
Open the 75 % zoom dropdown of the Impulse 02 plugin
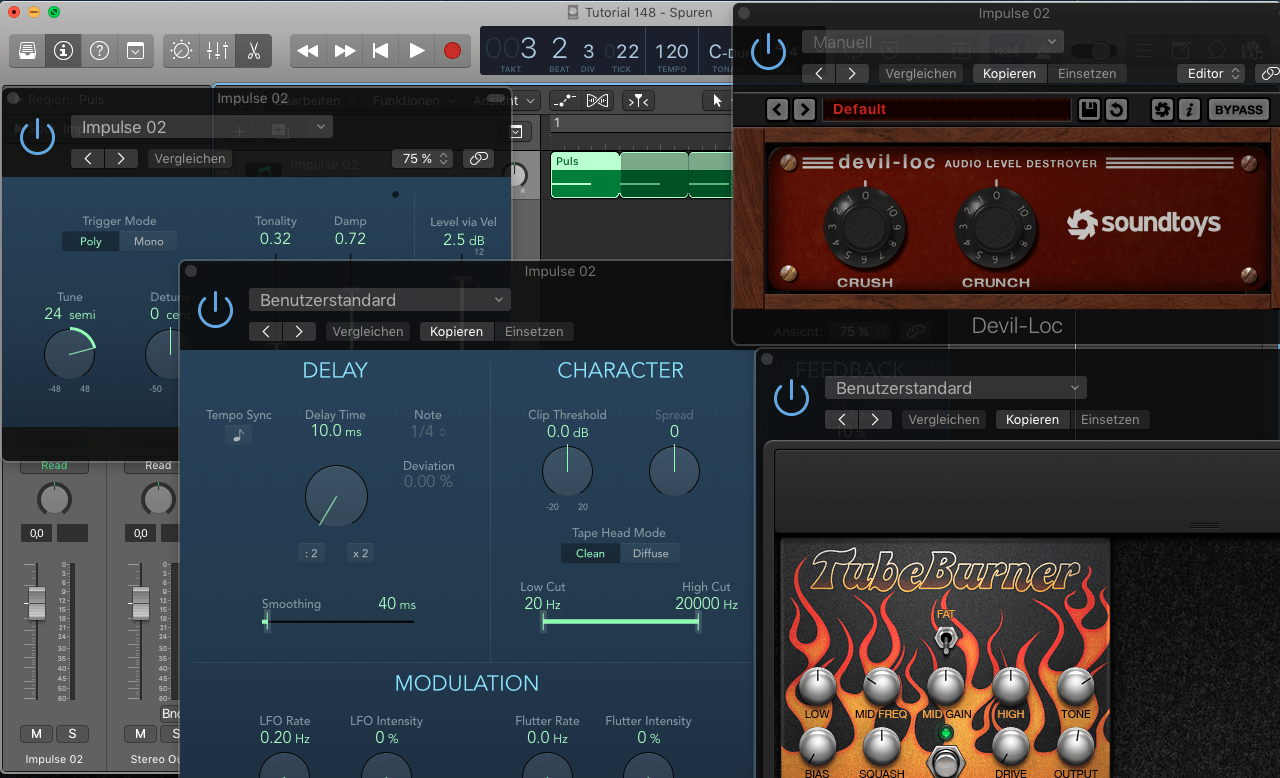[x=424, y=158]
